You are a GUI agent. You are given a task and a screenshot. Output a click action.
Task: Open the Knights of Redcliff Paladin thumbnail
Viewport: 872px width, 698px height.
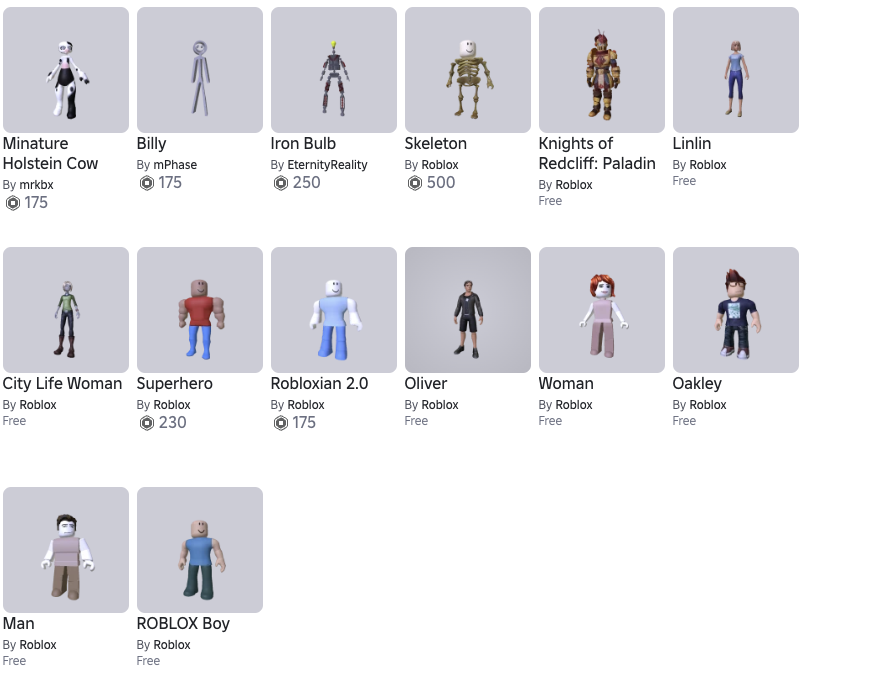coord(602,70)
